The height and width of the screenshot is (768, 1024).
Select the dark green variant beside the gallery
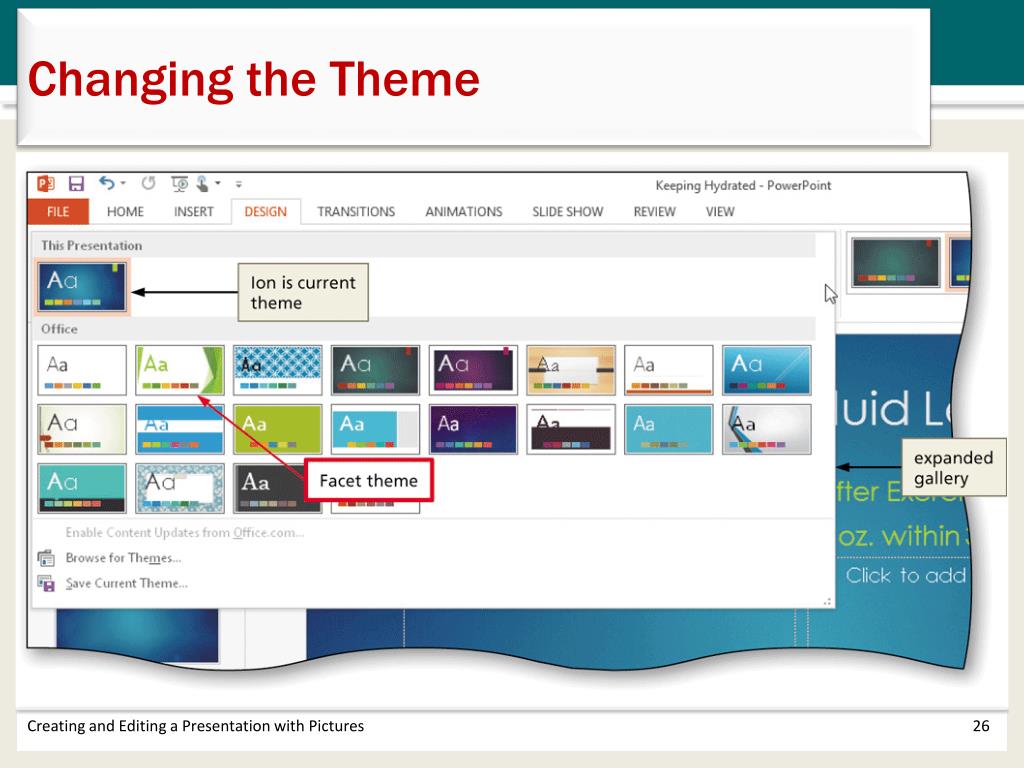895,262
